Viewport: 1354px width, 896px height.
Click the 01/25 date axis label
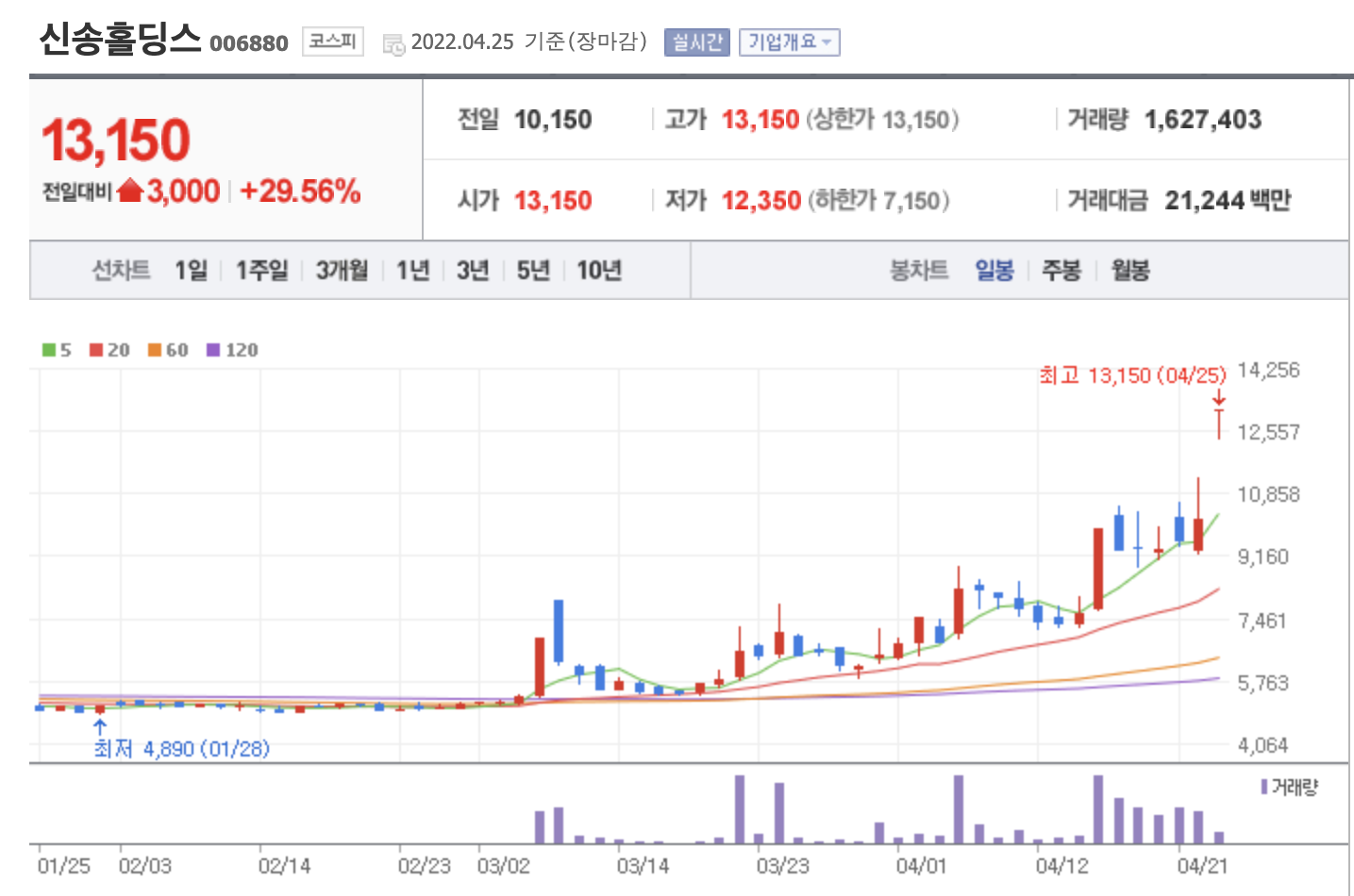tap(64, 866)
